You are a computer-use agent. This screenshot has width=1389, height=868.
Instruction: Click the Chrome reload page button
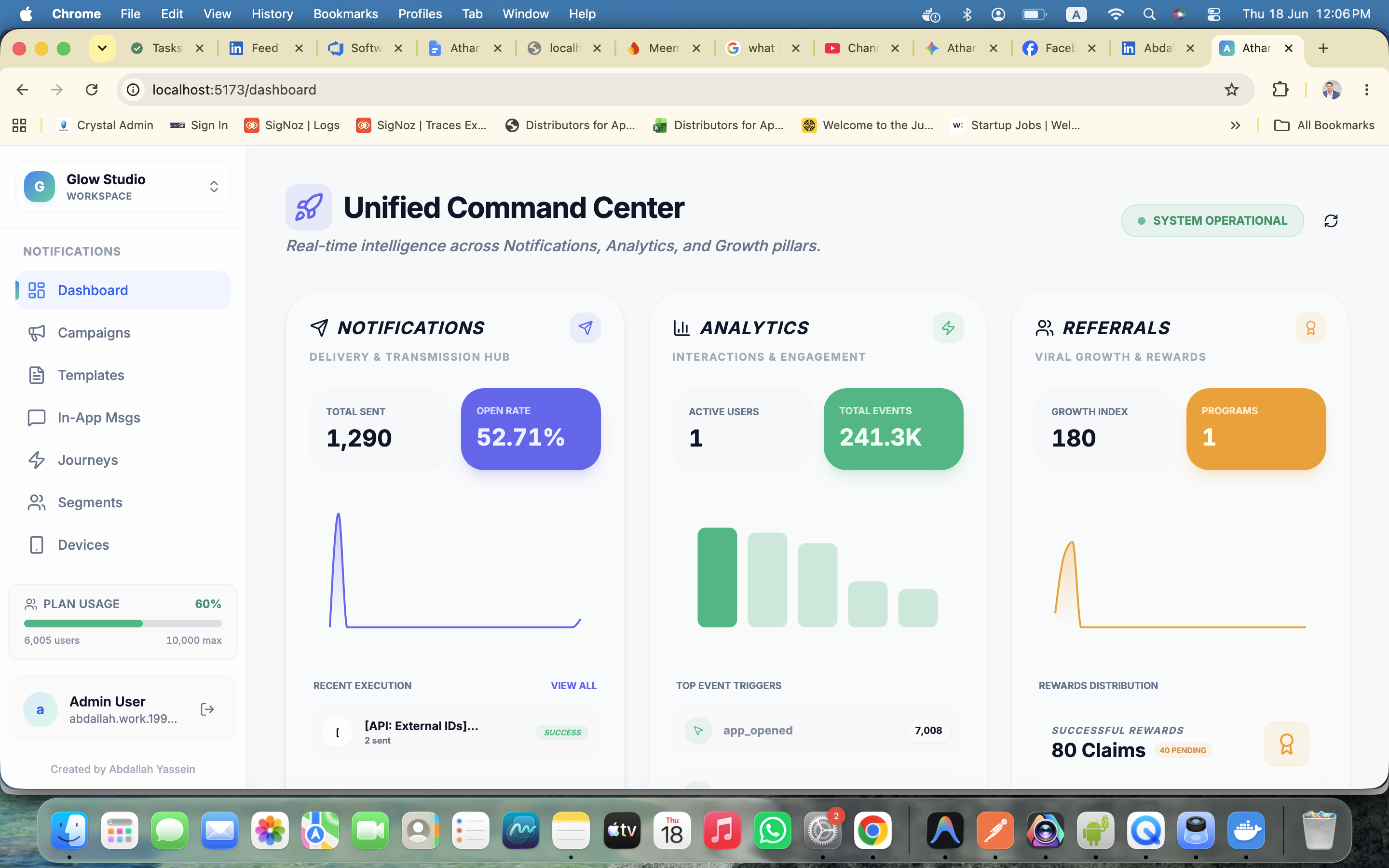coord(92,90)
